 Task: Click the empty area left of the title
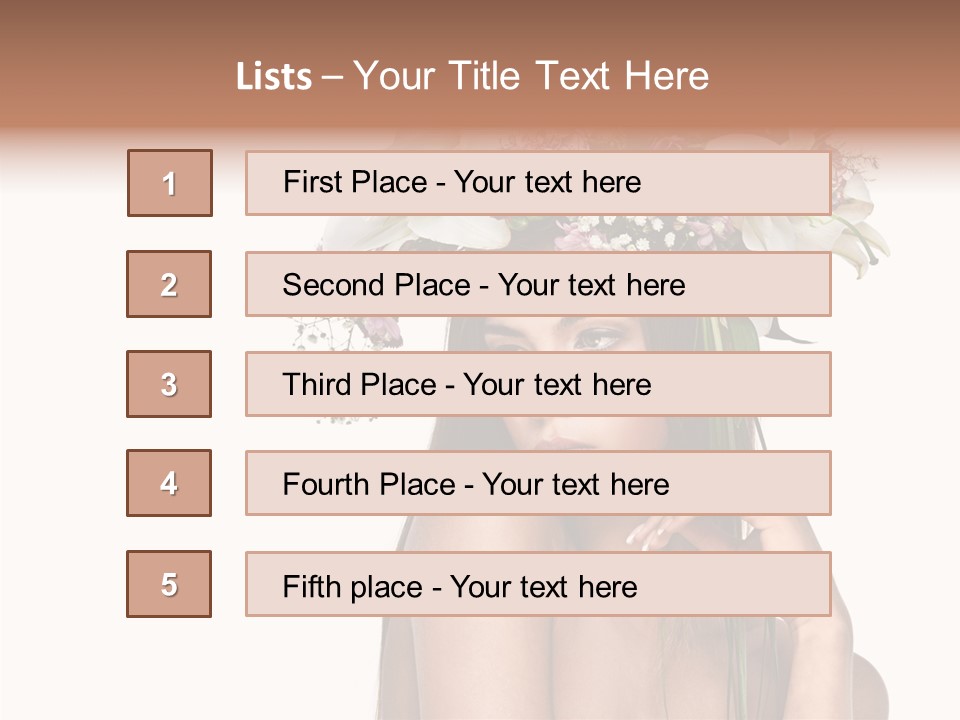point(110,76)
